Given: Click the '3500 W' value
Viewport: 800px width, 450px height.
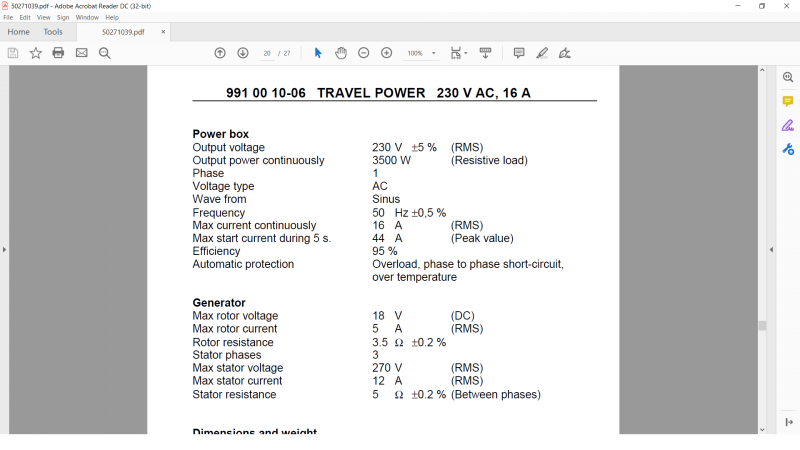Looking at the screenshot, I should click(391, 160).
